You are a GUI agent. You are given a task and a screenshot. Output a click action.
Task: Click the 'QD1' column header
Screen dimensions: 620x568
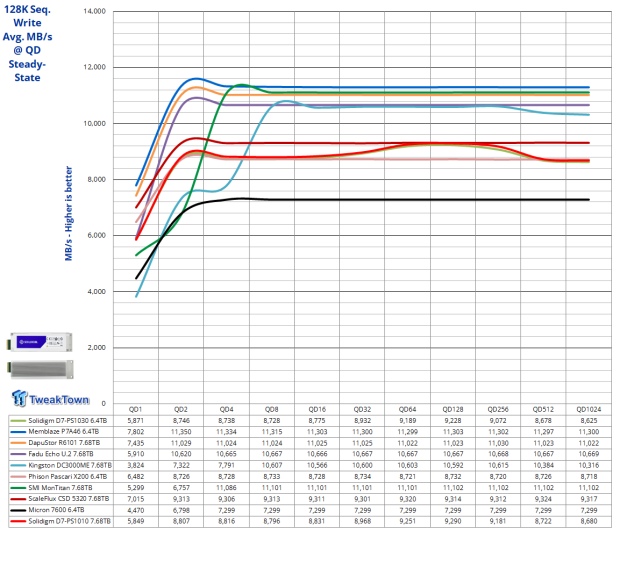click(x=136, y=409)
